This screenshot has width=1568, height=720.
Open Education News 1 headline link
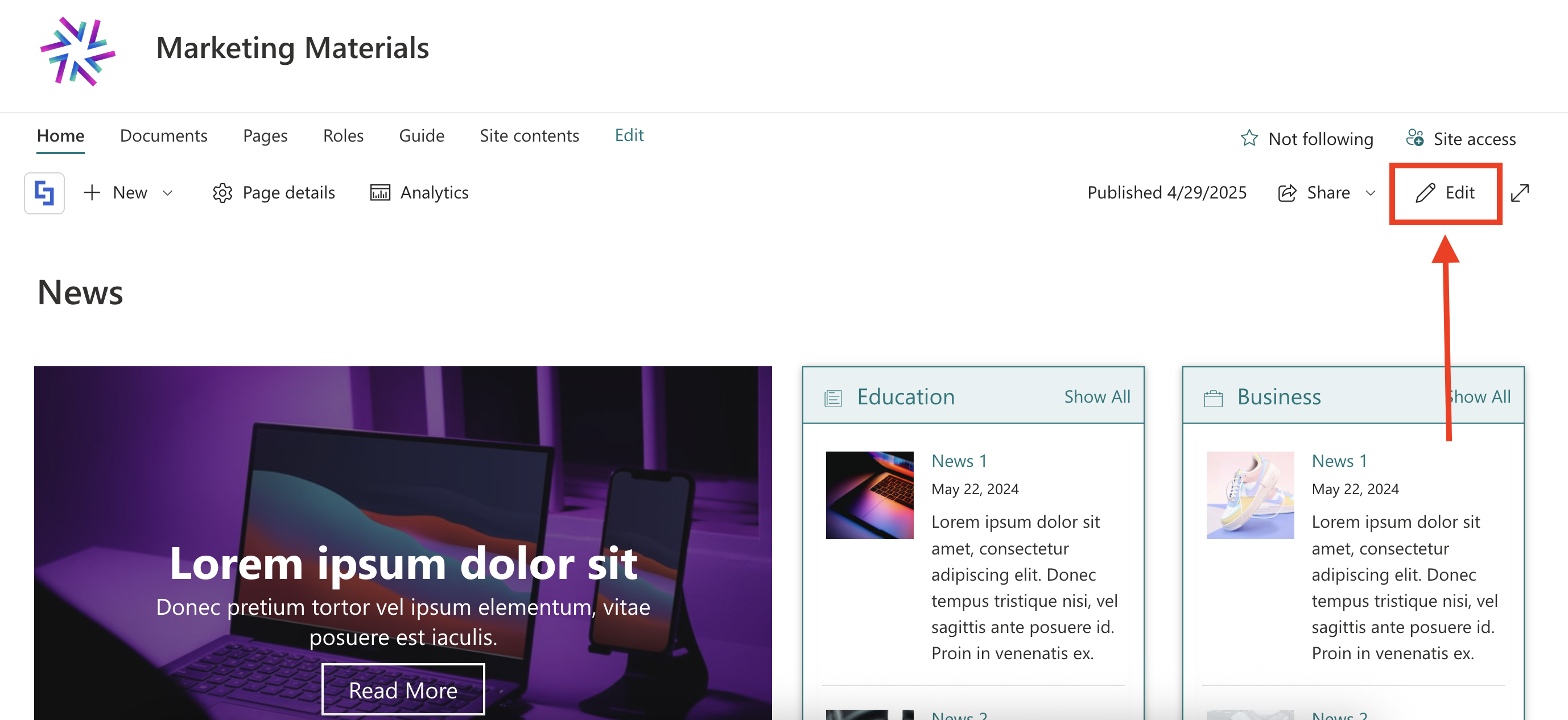959,461
